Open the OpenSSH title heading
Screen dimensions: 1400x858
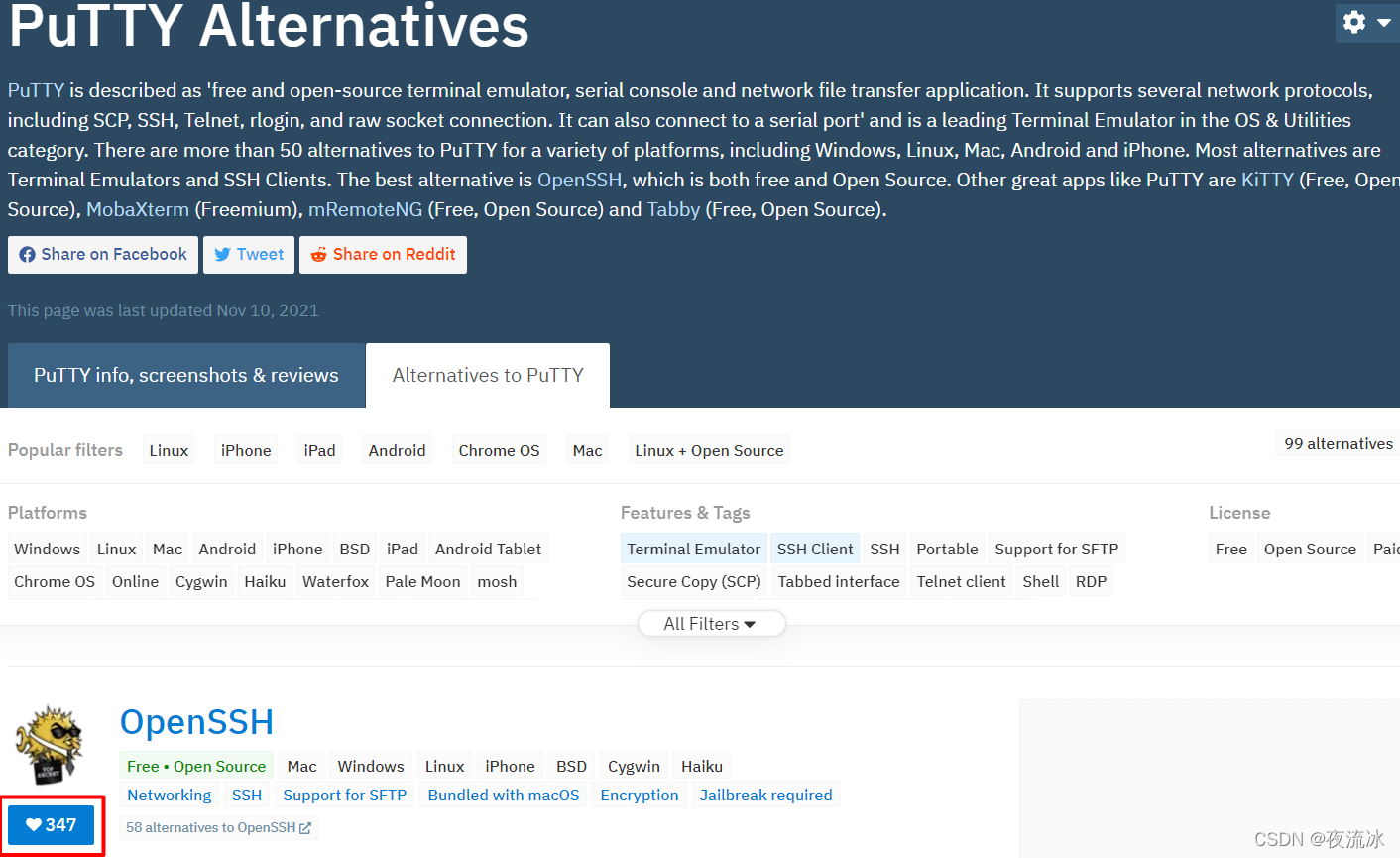click(x=196, y=722)
